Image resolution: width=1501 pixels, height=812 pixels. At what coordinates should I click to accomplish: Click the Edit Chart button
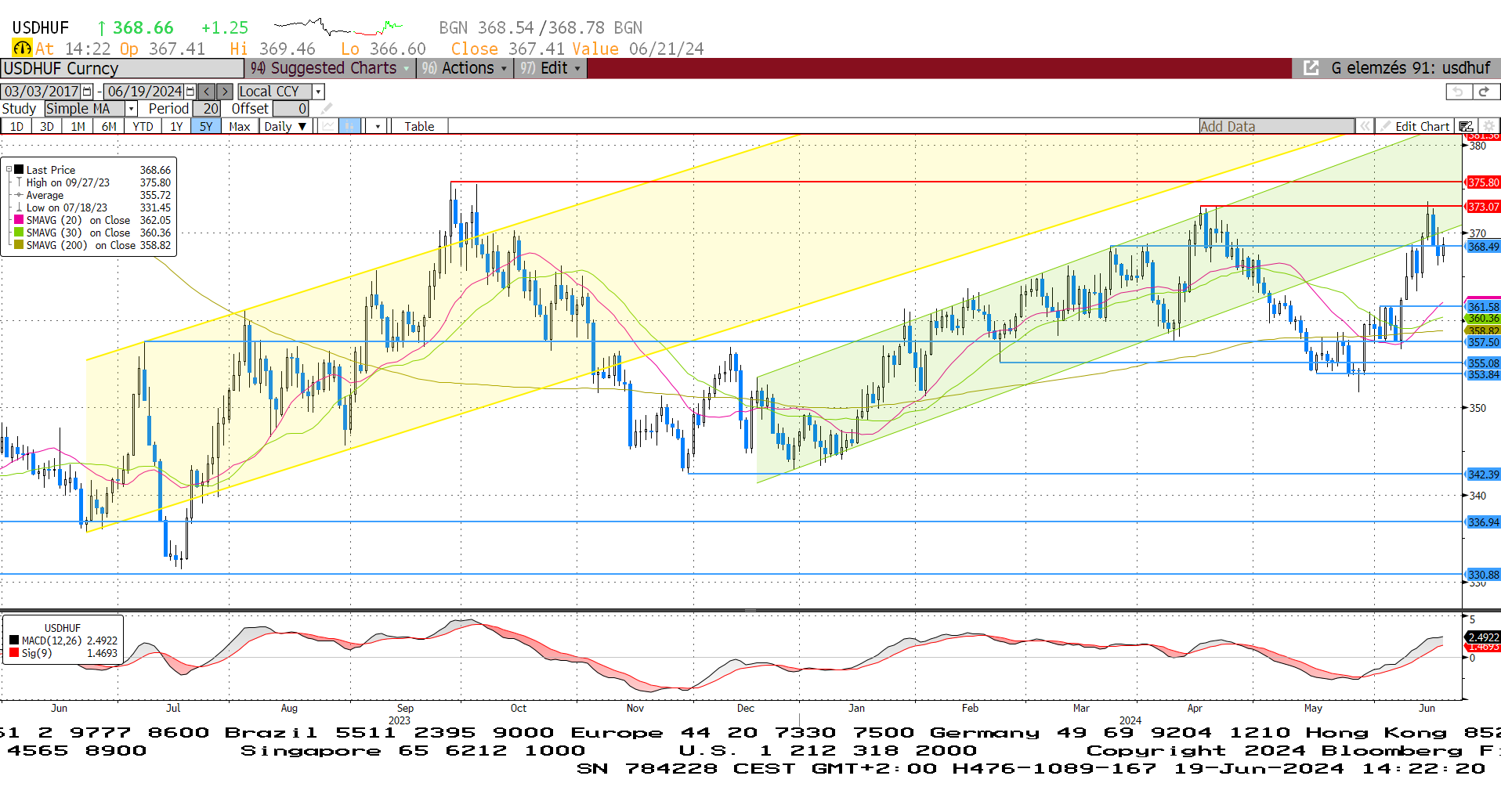click(1415, 126)
